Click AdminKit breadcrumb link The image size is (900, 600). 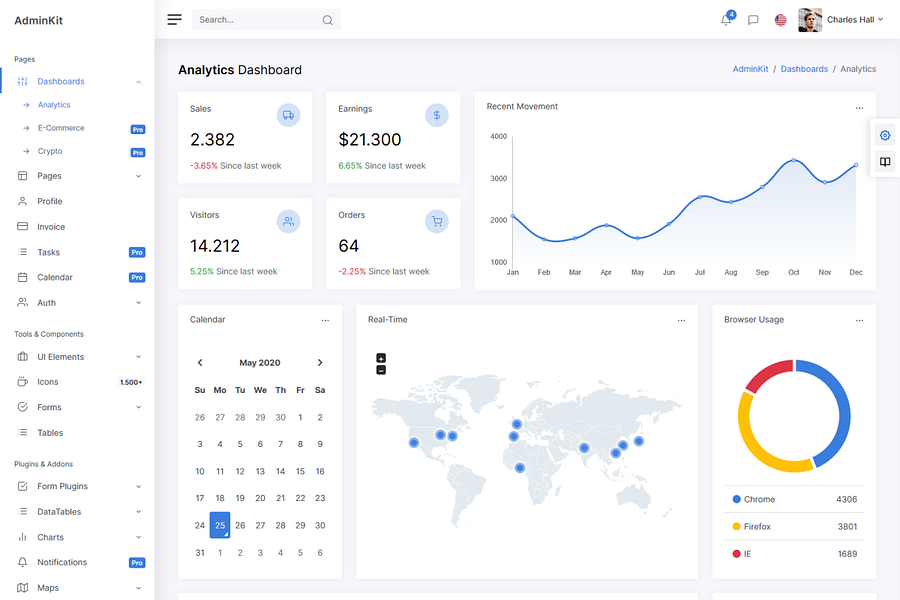(750, 69)
